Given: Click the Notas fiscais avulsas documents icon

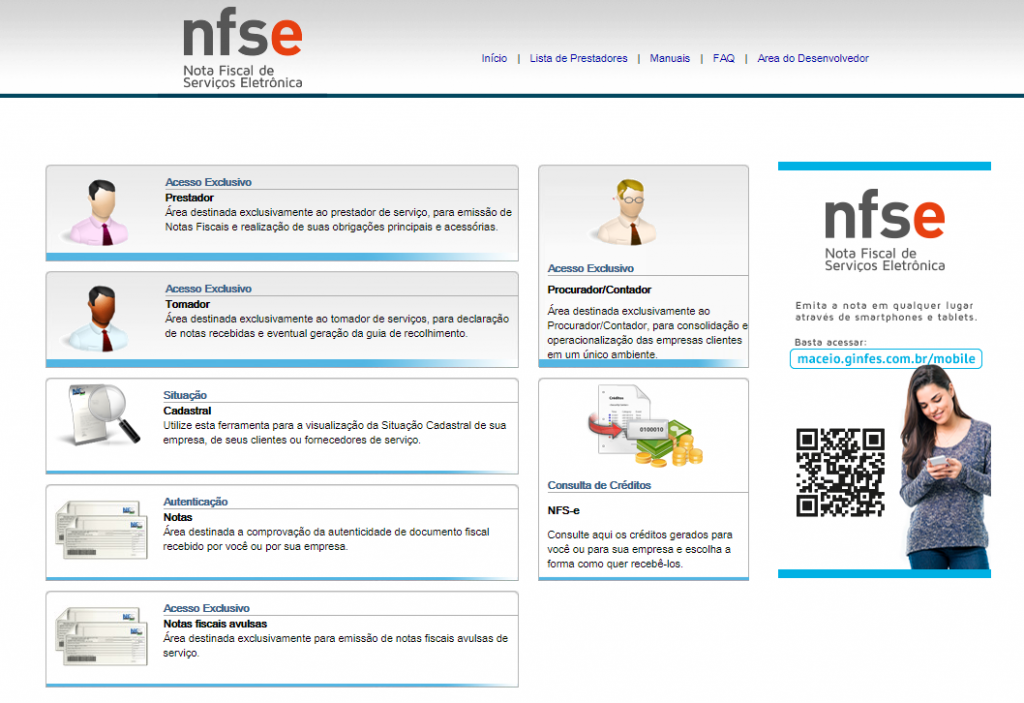Looking at the screenshot, I should (98, 636).
